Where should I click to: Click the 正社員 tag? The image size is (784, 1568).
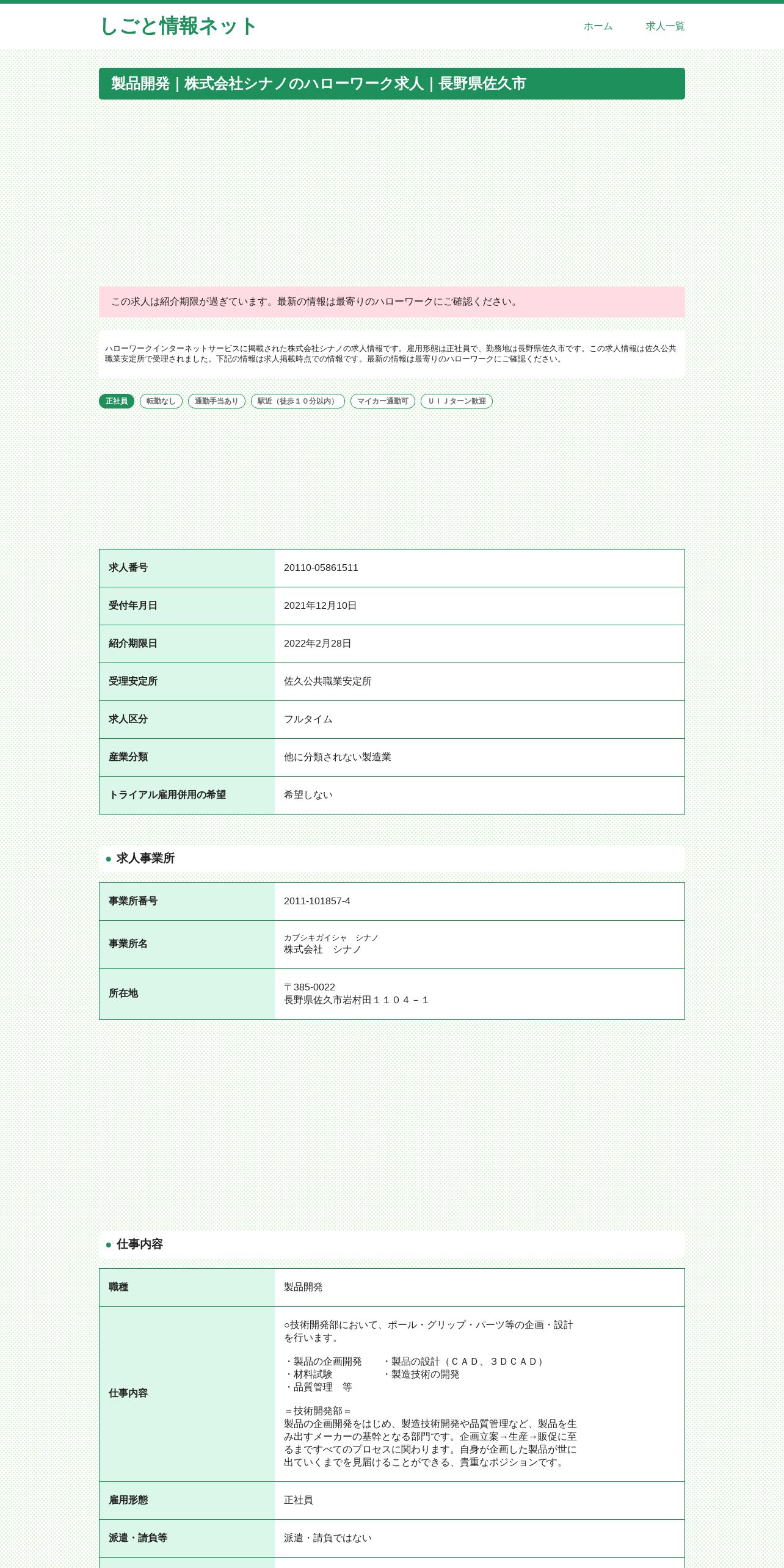[117, 401]
